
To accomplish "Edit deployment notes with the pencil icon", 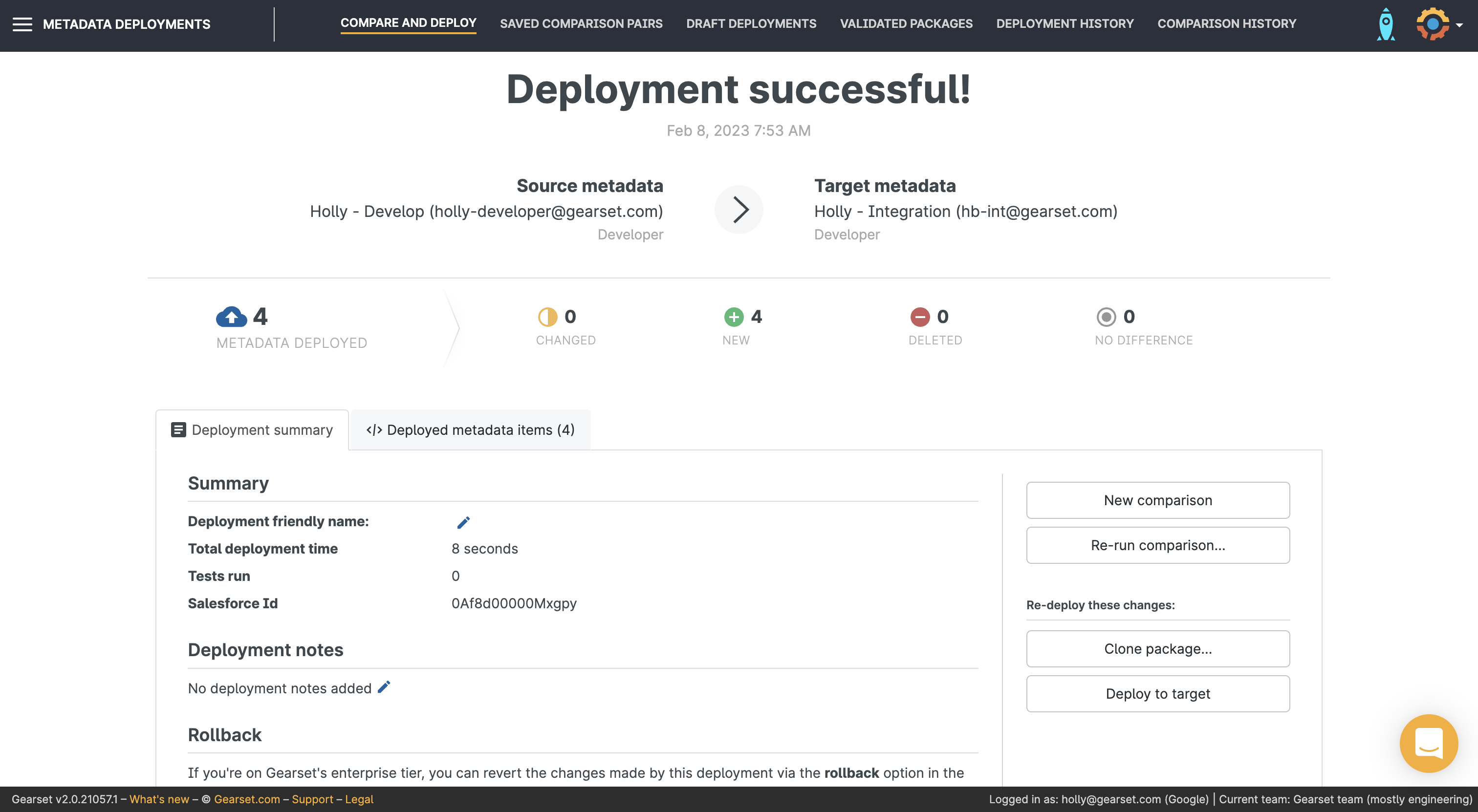I will point(384,687).
